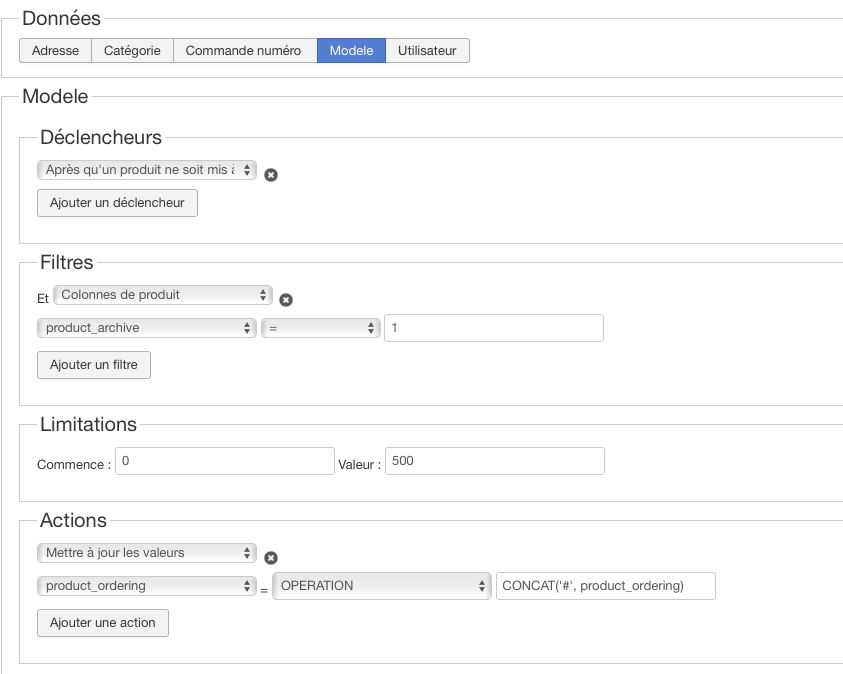Open the 'Commande numéro' tab

244,50
